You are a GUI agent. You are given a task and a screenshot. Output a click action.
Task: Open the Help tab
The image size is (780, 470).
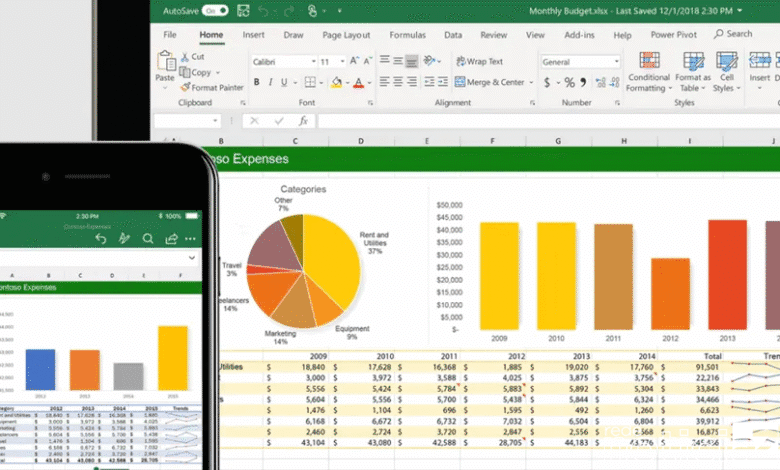622,35
